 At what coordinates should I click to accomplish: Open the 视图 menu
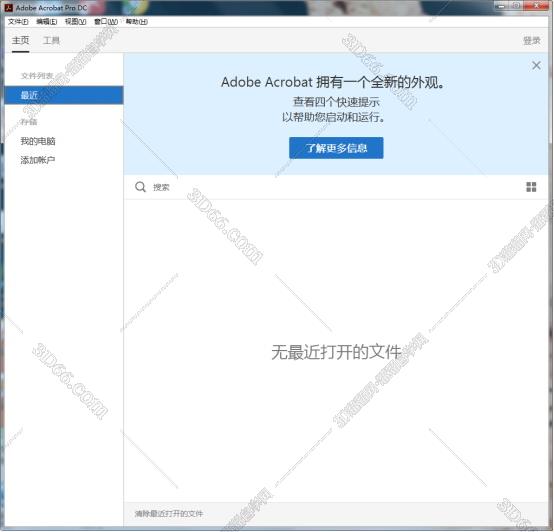[x=75, y=22]
